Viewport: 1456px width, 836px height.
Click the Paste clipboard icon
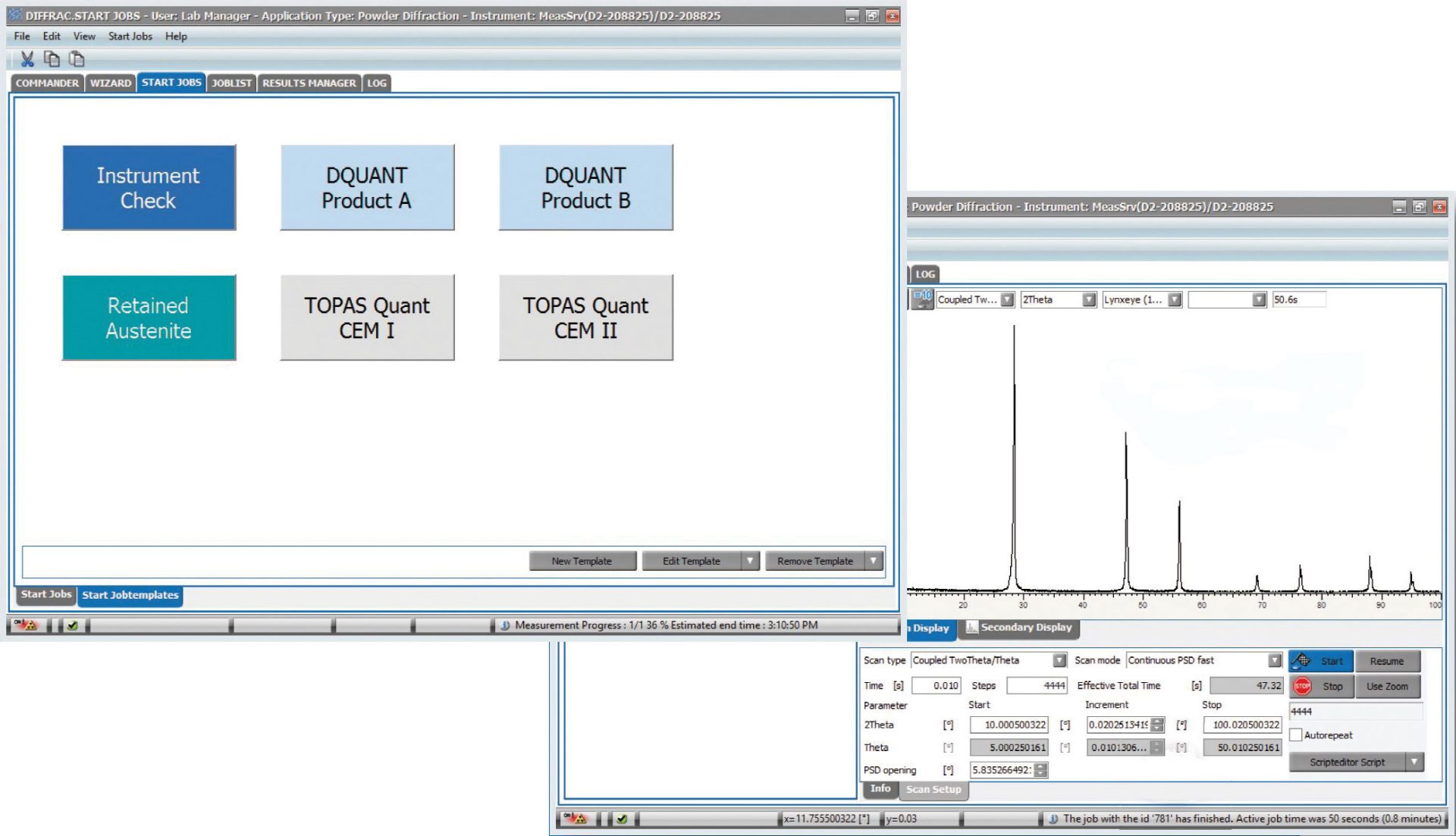point(76,59)
